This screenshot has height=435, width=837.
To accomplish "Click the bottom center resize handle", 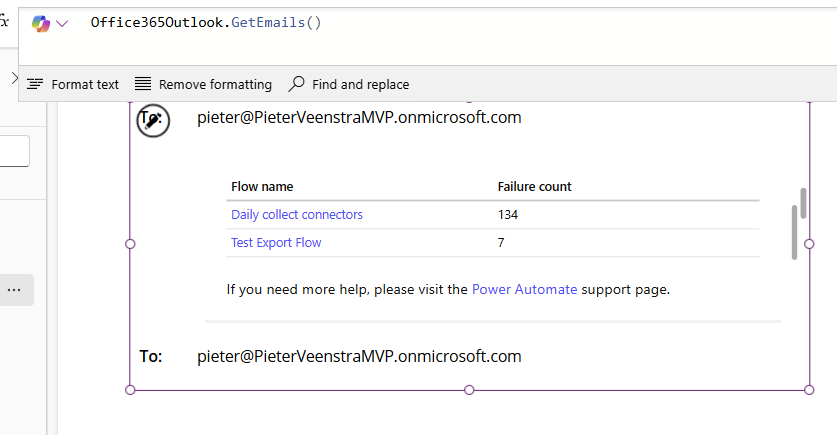I will 469,390.
